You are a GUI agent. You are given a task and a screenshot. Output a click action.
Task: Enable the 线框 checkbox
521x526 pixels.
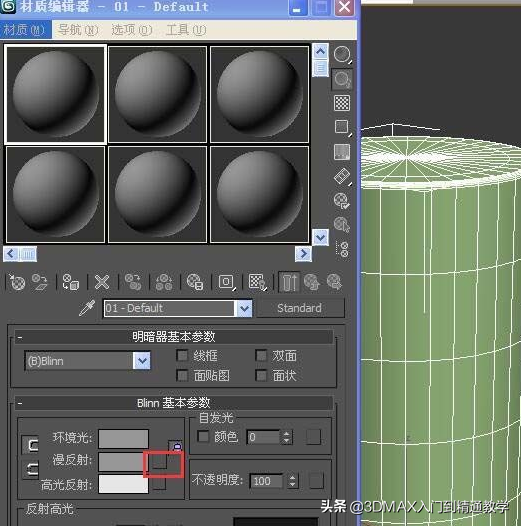183,356
